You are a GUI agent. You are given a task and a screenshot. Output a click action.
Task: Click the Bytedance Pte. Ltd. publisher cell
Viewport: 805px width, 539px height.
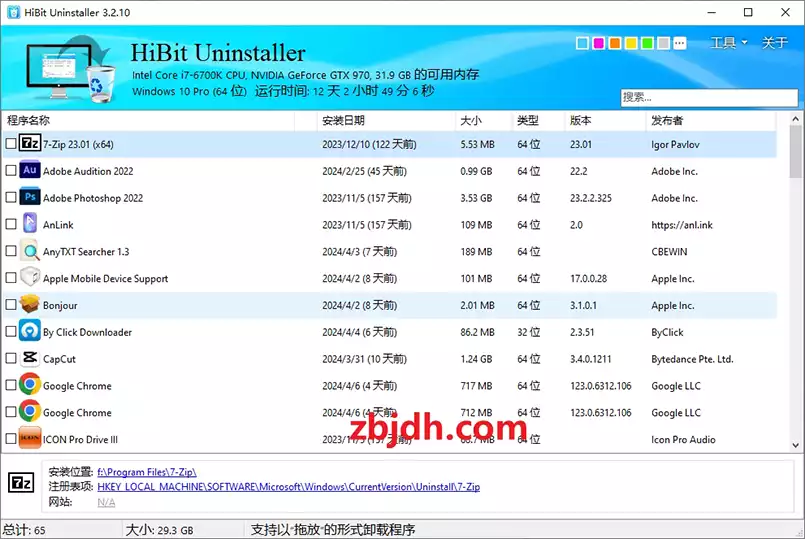[692, 359]
